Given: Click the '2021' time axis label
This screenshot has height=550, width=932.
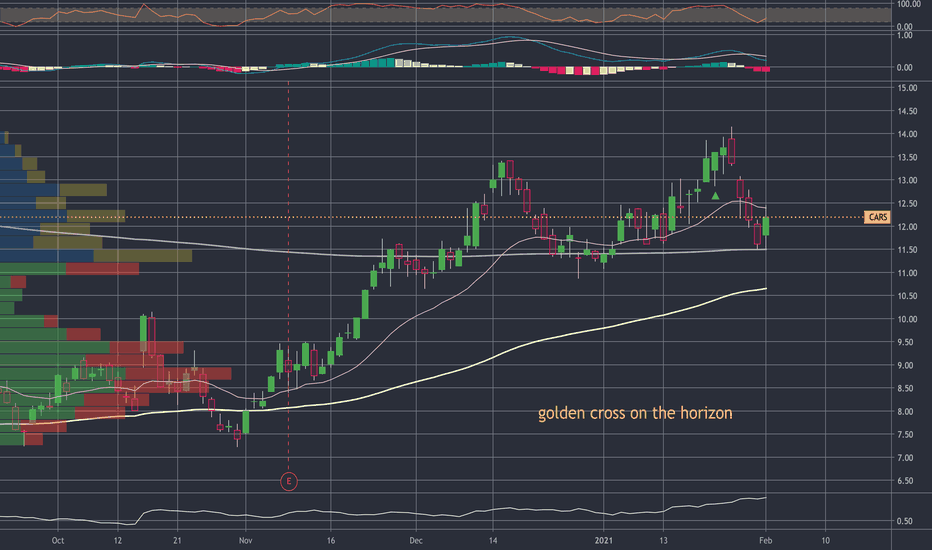Looking at the screenshot, I should pos(604,540).
